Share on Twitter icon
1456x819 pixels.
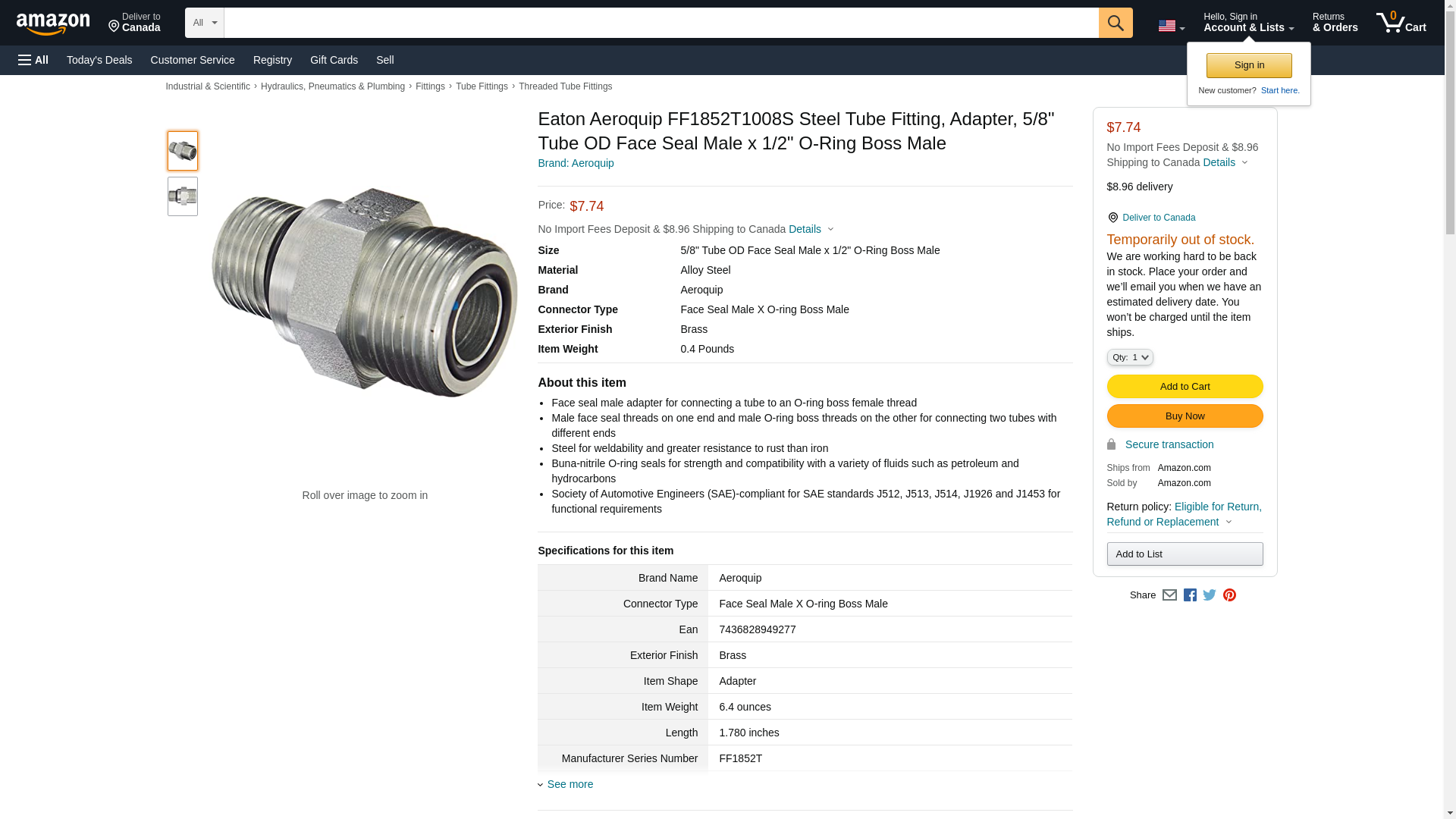pyautogui.click(x=1210, y=595)
